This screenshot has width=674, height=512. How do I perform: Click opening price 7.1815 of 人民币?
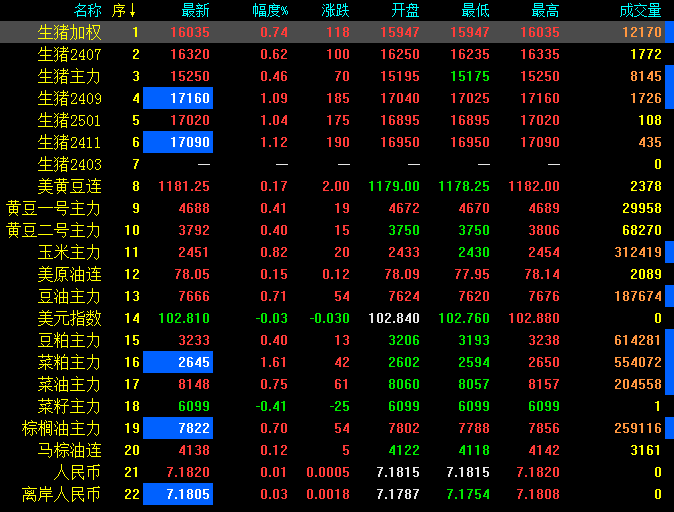398,472
